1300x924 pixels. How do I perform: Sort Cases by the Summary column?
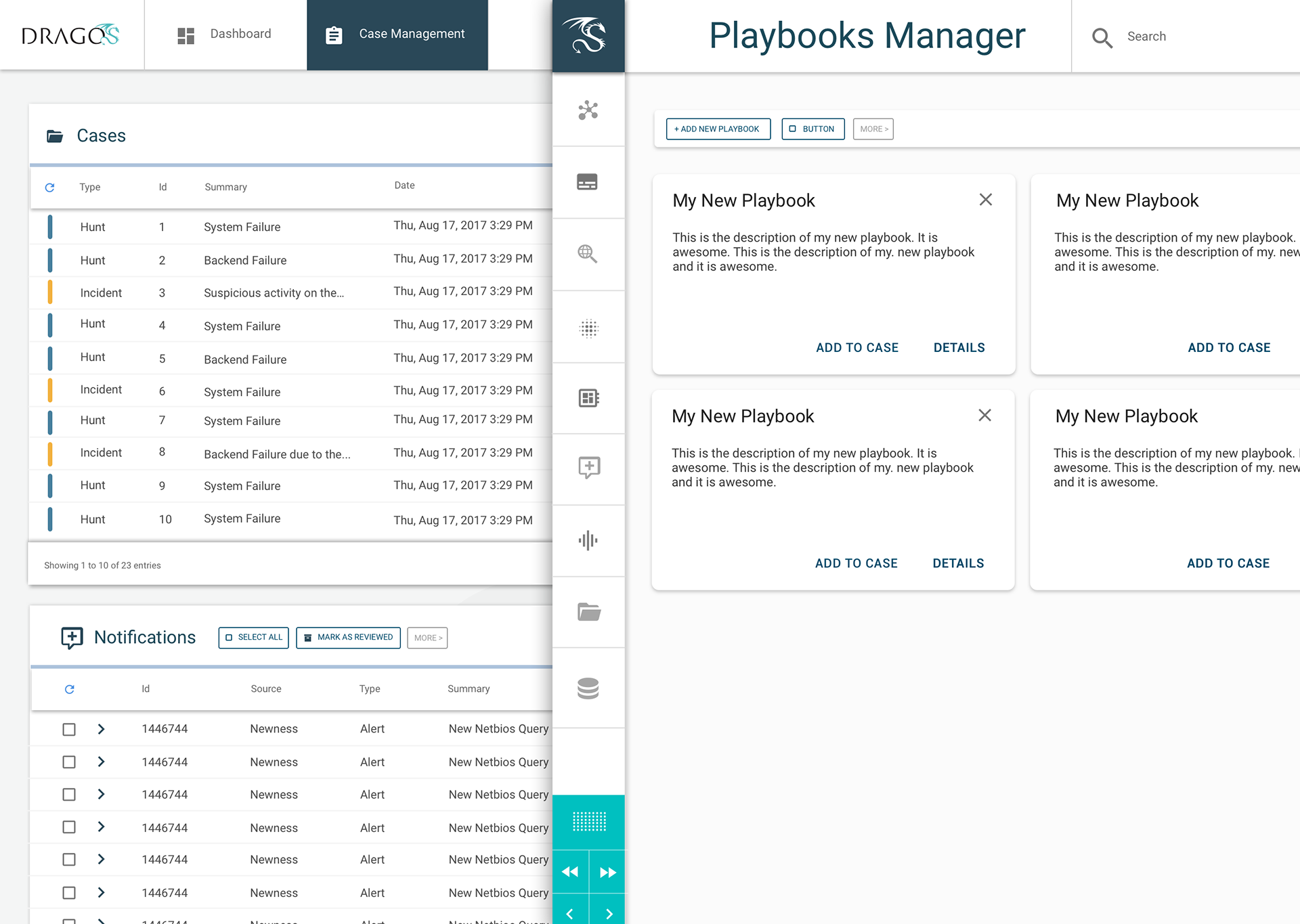pos(225,187)
